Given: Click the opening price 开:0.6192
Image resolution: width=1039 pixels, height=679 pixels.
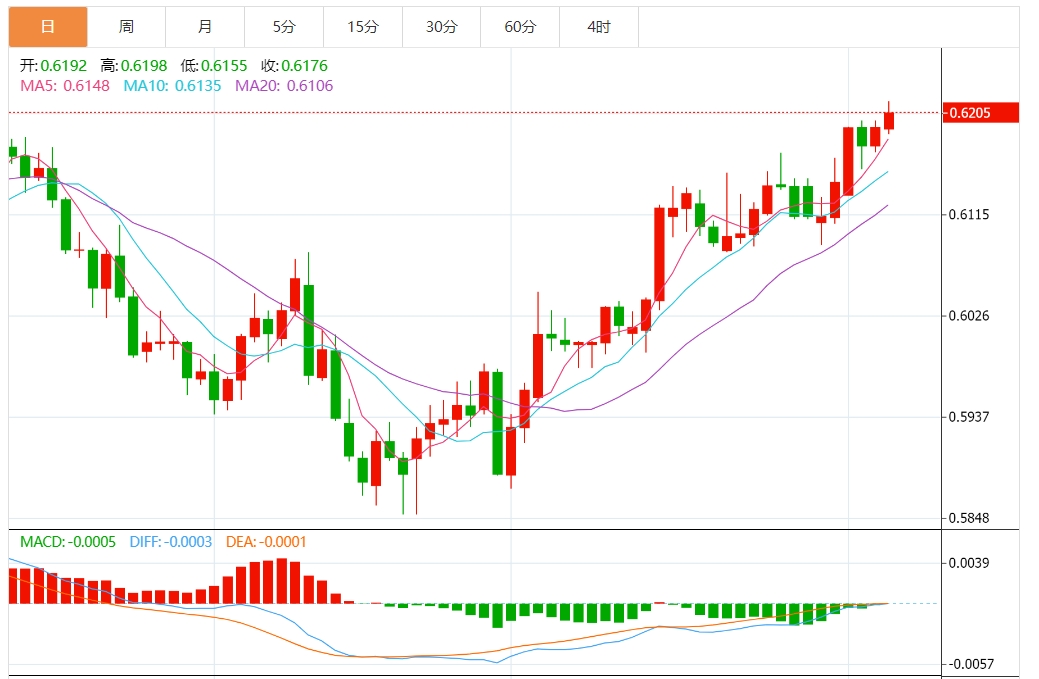Looking at the screenshot, I should (x=54, y=66).
